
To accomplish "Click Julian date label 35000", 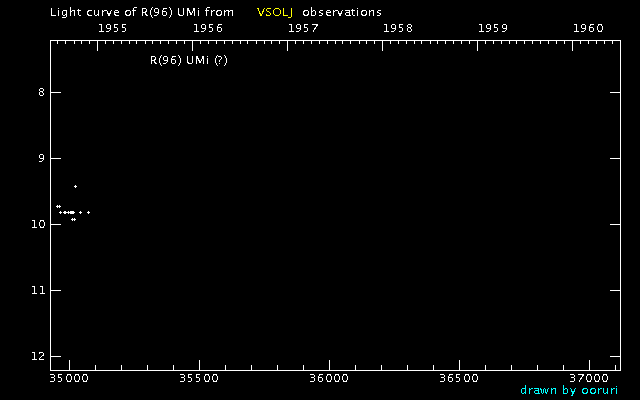I will (69, 378).
